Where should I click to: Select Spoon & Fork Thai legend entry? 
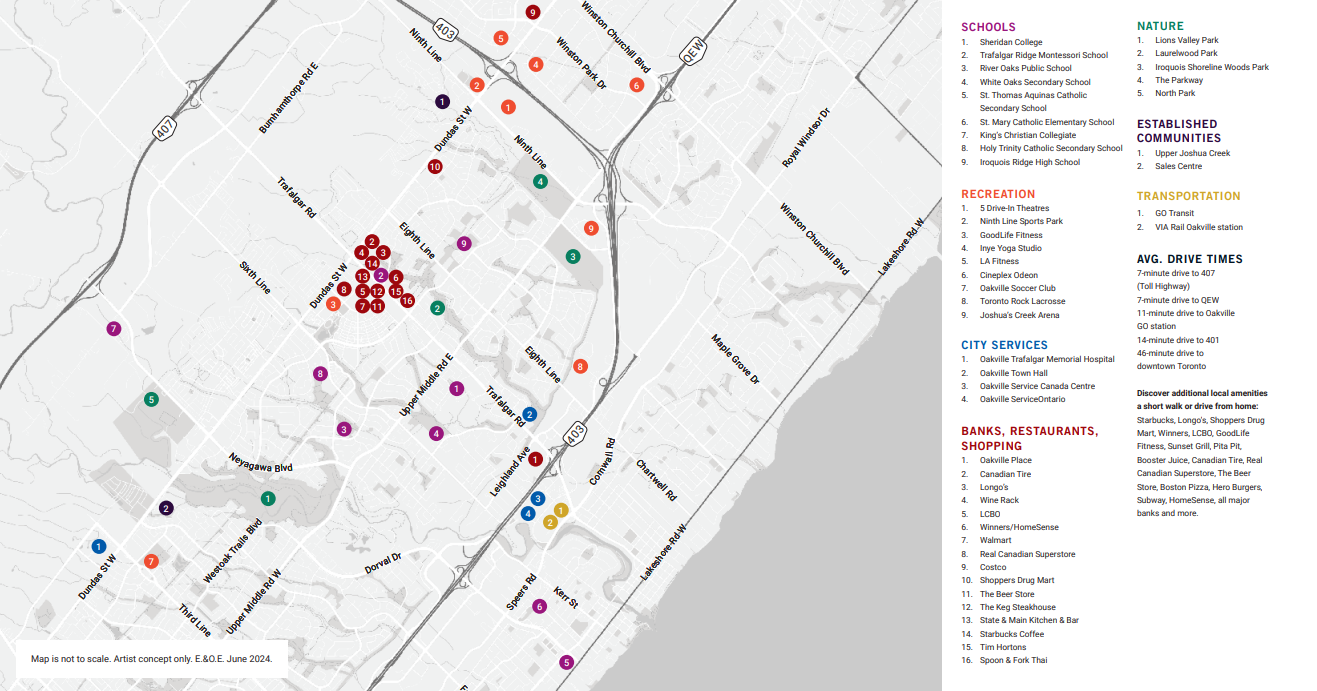point(1013,660)
